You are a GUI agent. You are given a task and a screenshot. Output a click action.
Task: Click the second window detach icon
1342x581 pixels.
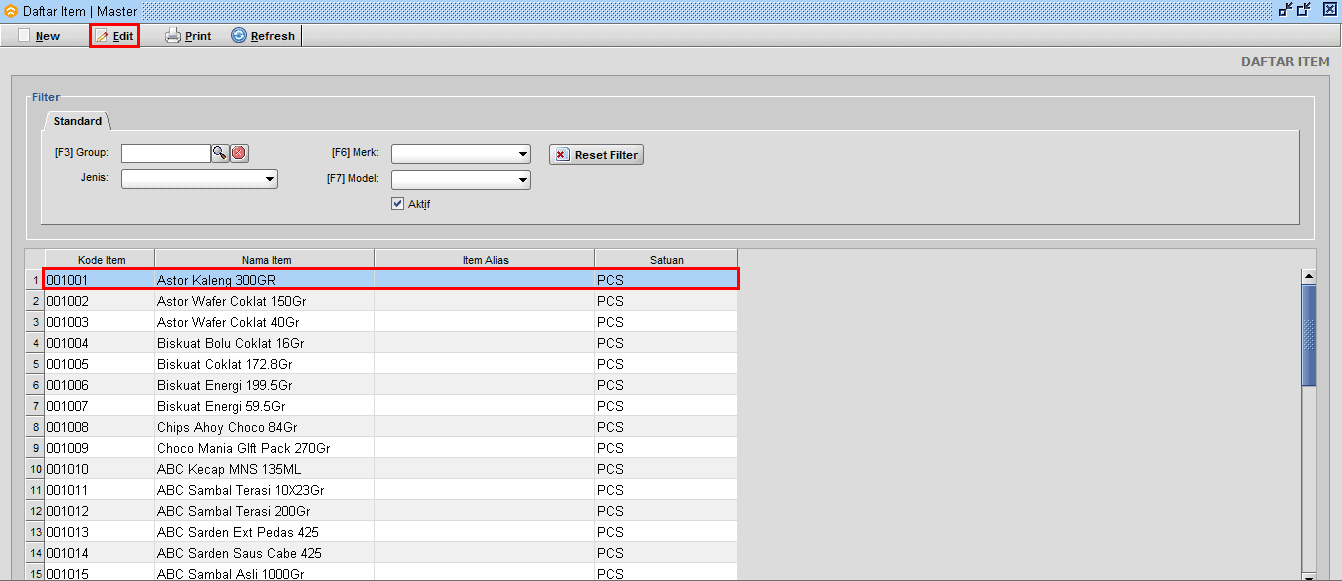1303,9
